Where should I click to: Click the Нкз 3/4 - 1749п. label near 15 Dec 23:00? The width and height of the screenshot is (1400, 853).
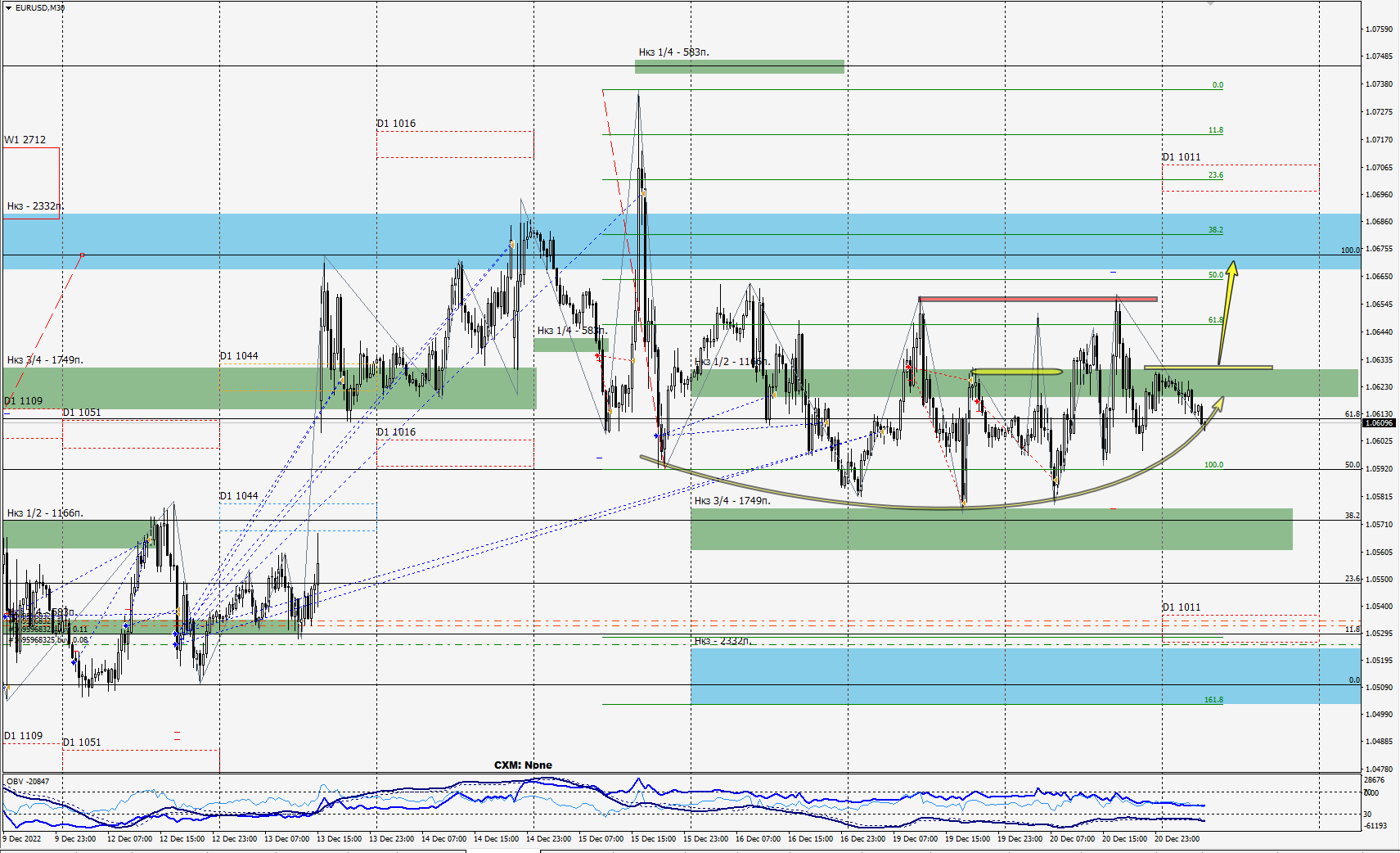coord(732,501)
